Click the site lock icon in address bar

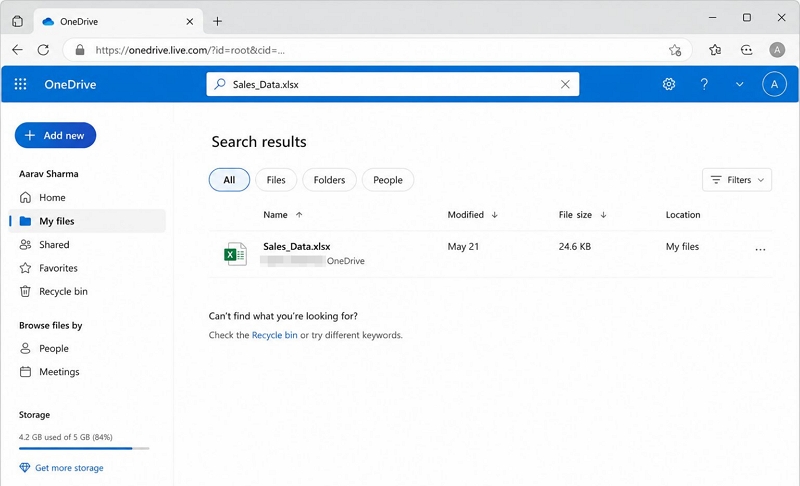tap(80, 49)
